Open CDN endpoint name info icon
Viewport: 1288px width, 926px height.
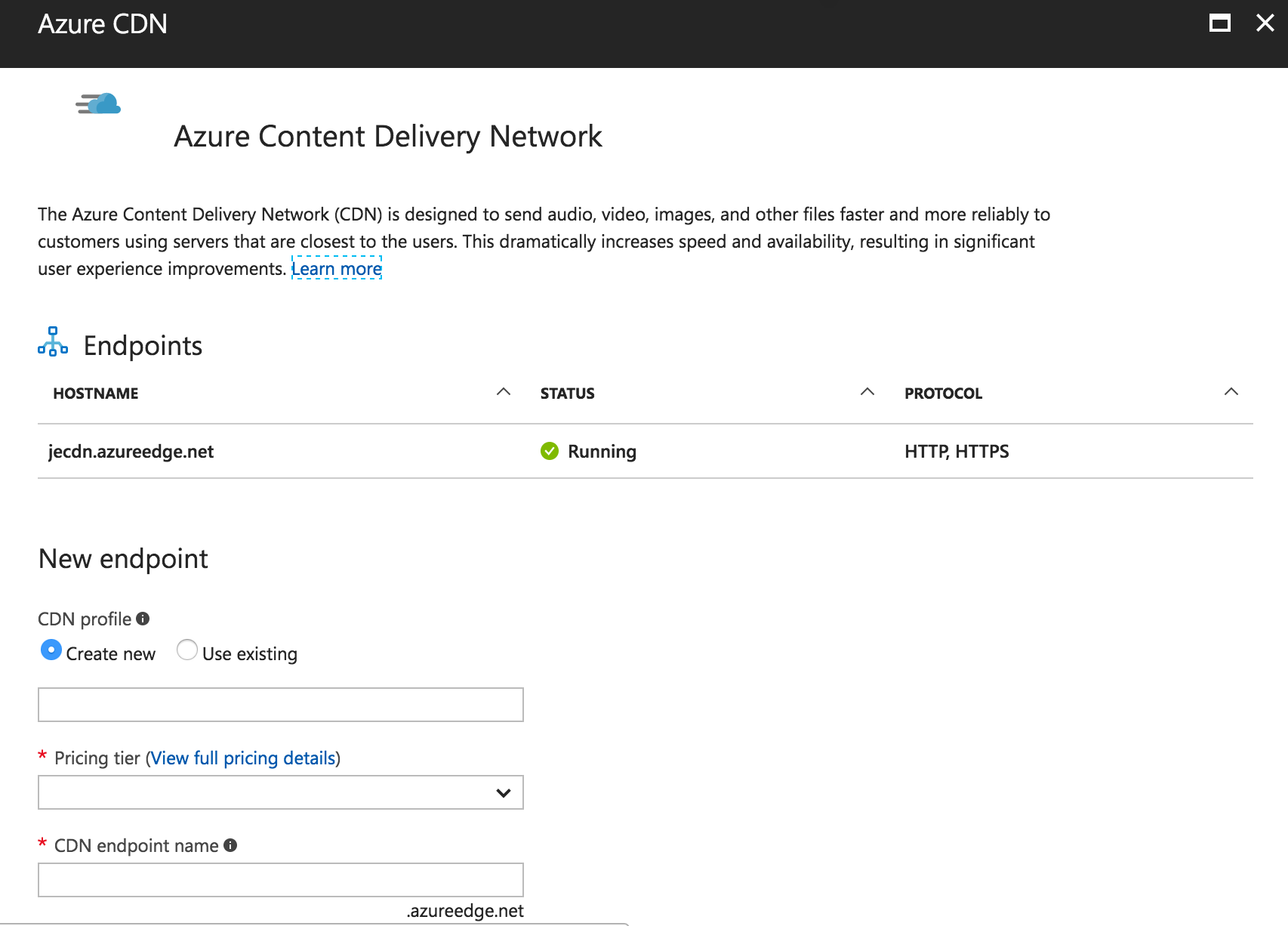[x=230, y=845]
